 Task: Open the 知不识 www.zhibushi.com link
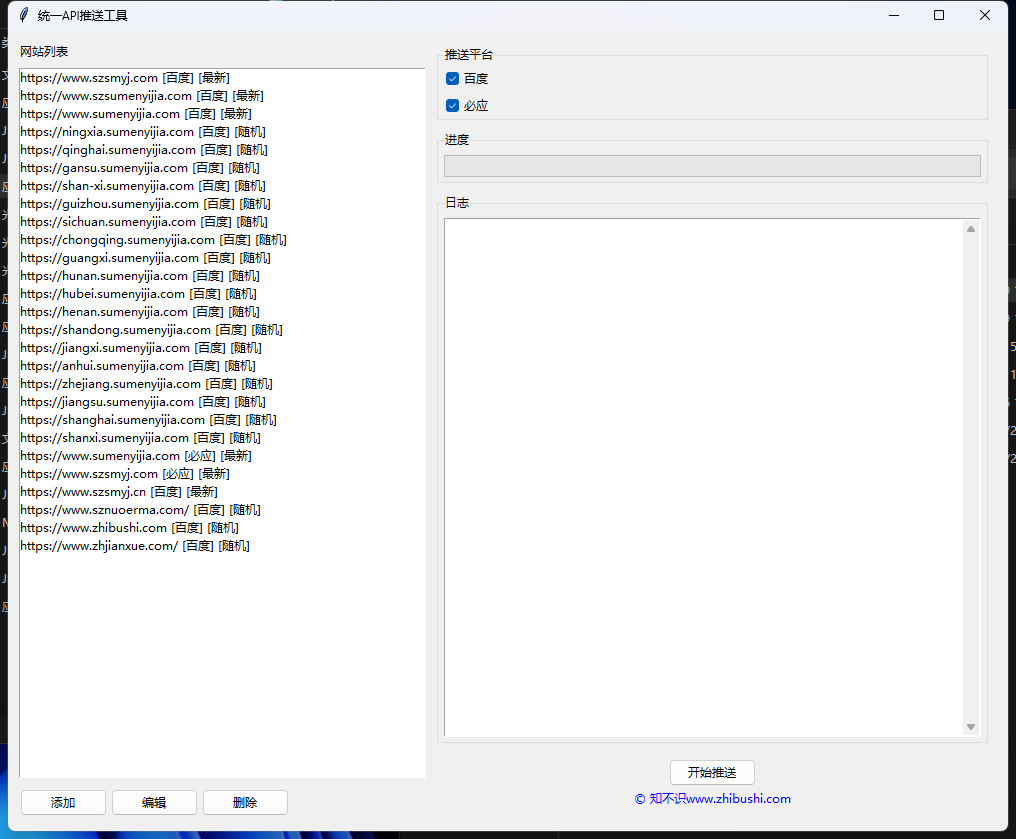pos(712,799)
